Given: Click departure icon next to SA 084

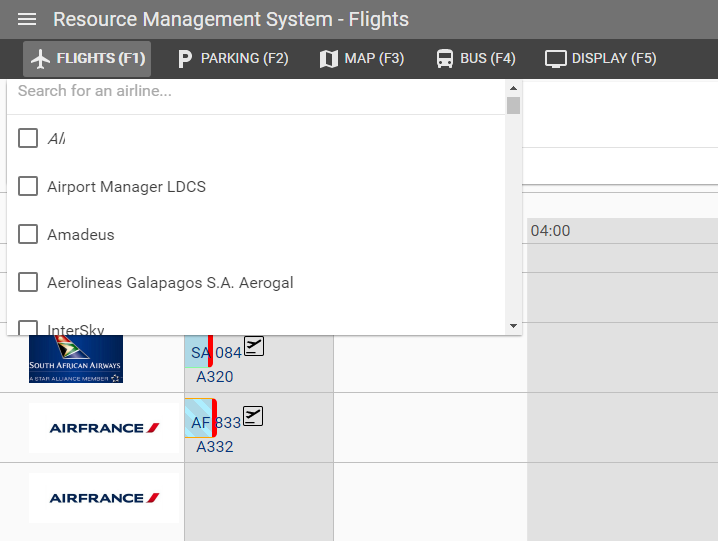Looking at the screenshot, I should click(254, 346).
